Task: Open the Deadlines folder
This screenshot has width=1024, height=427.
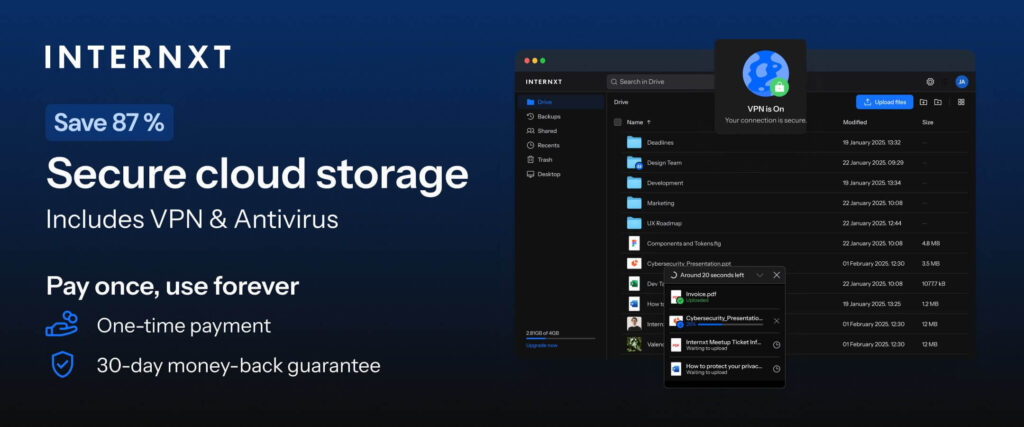Action: pos(660,142)
